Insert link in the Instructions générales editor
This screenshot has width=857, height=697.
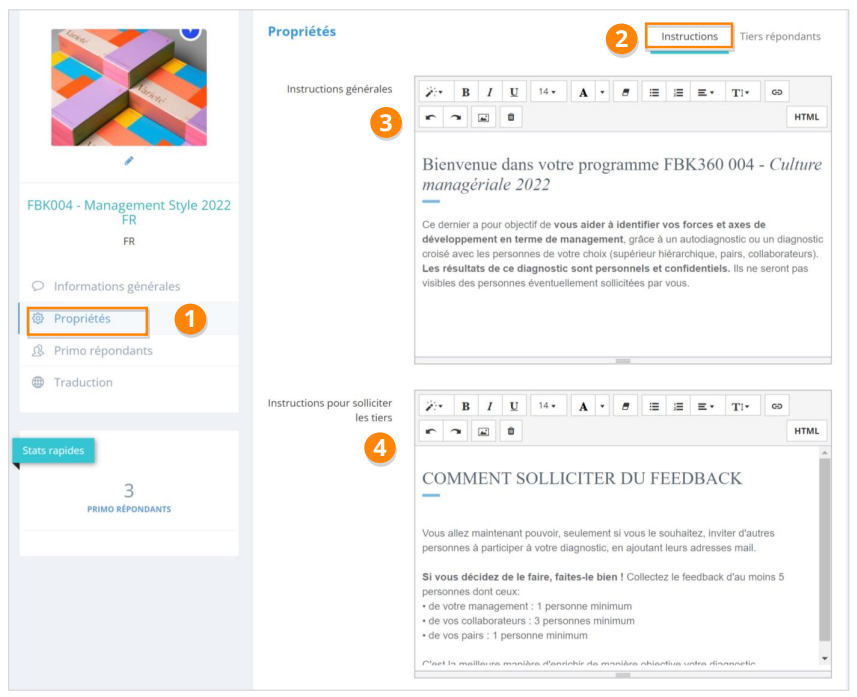click(777, 92)
